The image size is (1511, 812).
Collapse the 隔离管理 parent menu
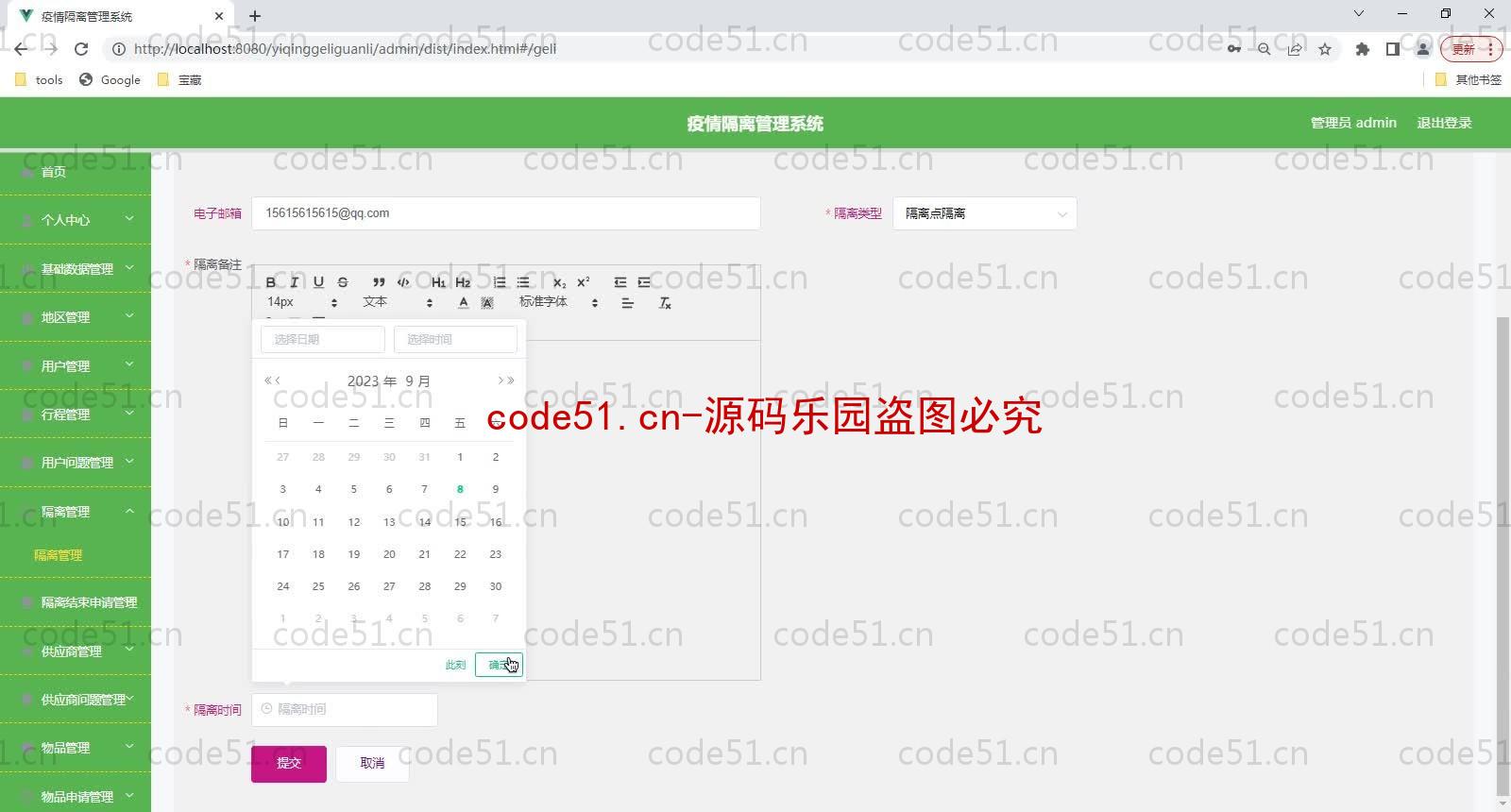[76, 512]
